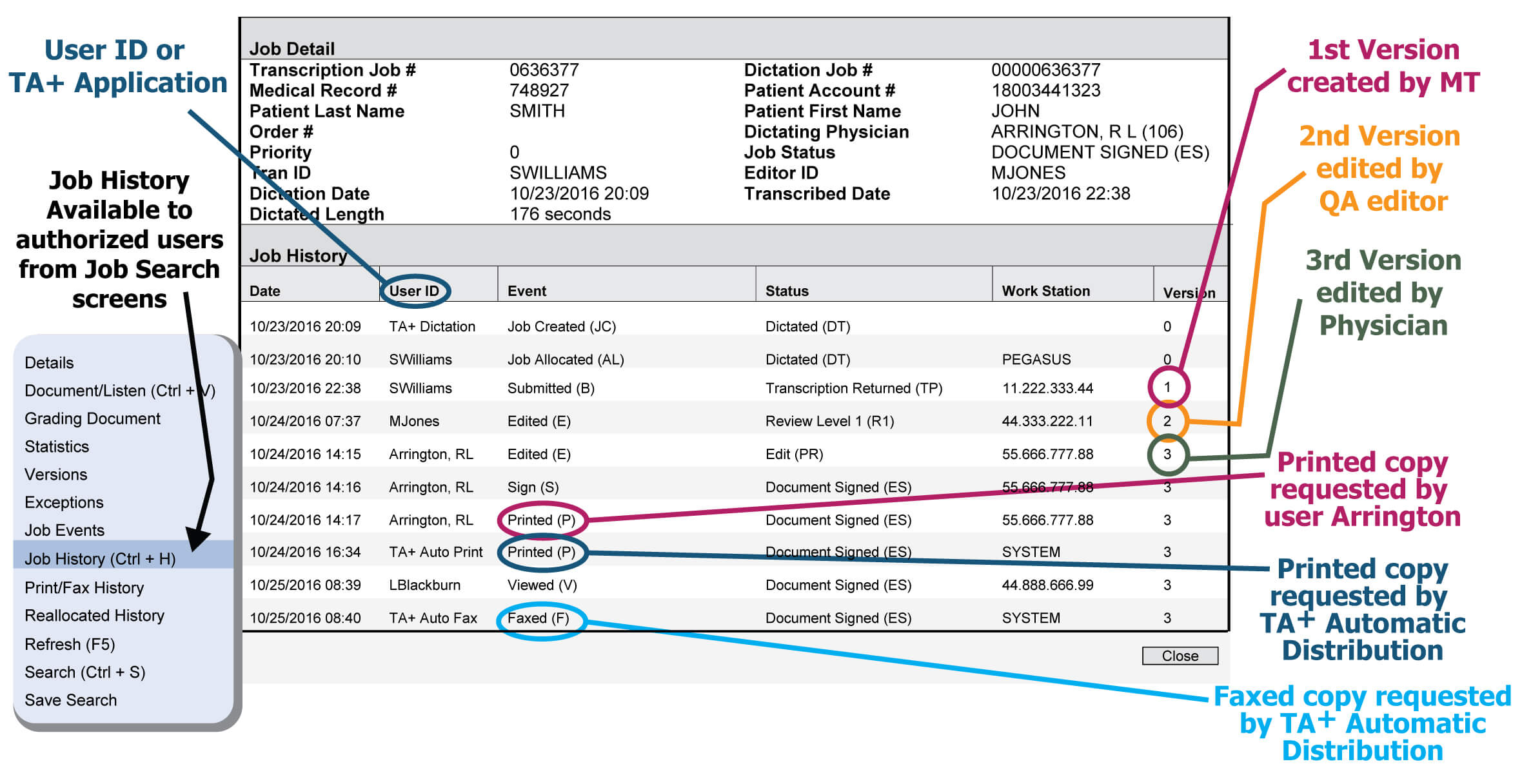Choose Grading Document in the menu
1522x784 pixels.
(92, 418)
